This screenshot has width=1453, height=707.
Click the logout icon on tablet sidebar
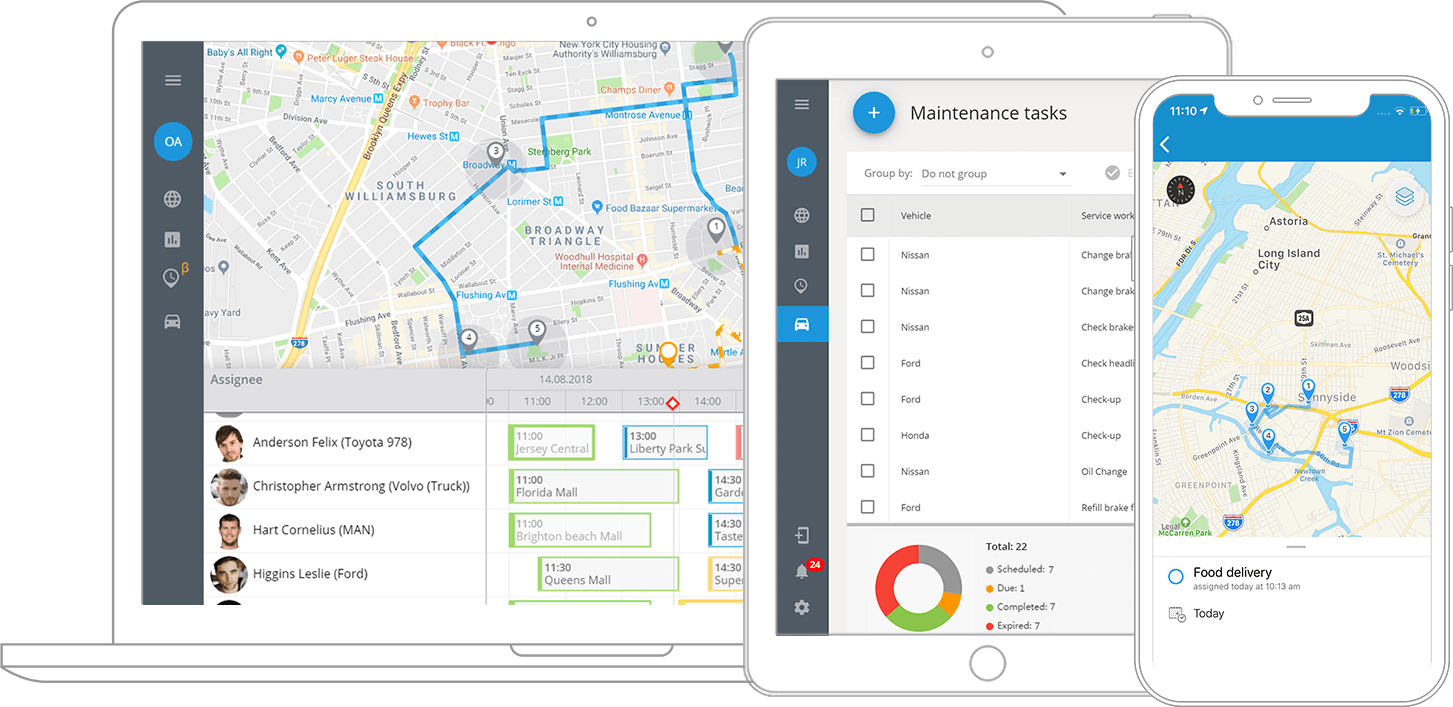[802, 536]
